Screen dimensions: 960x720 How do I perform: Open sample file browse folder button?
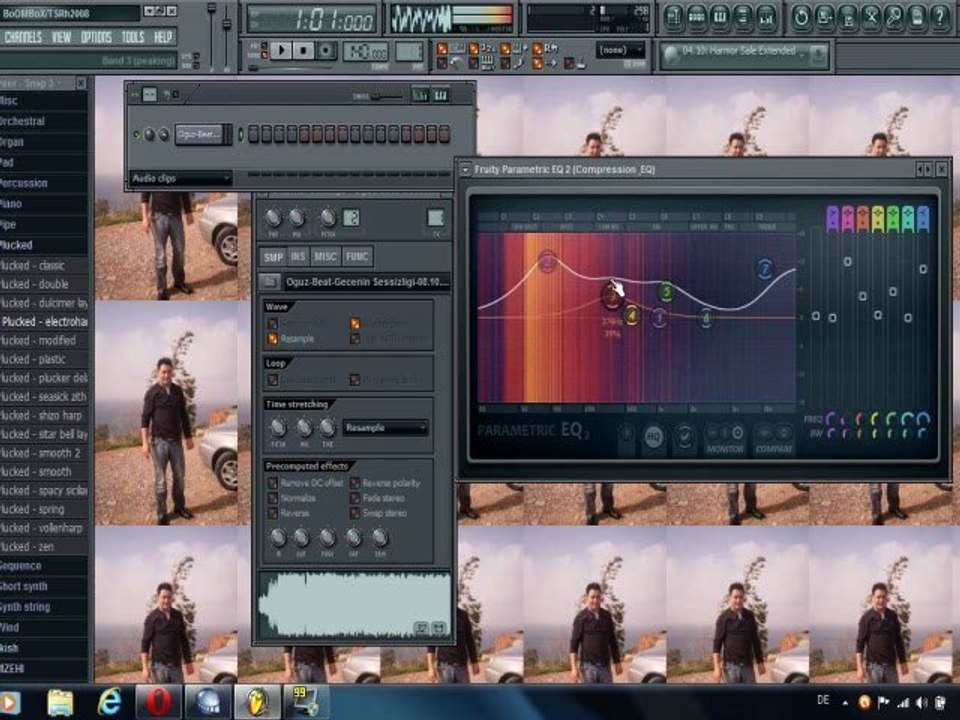point(268,282)
